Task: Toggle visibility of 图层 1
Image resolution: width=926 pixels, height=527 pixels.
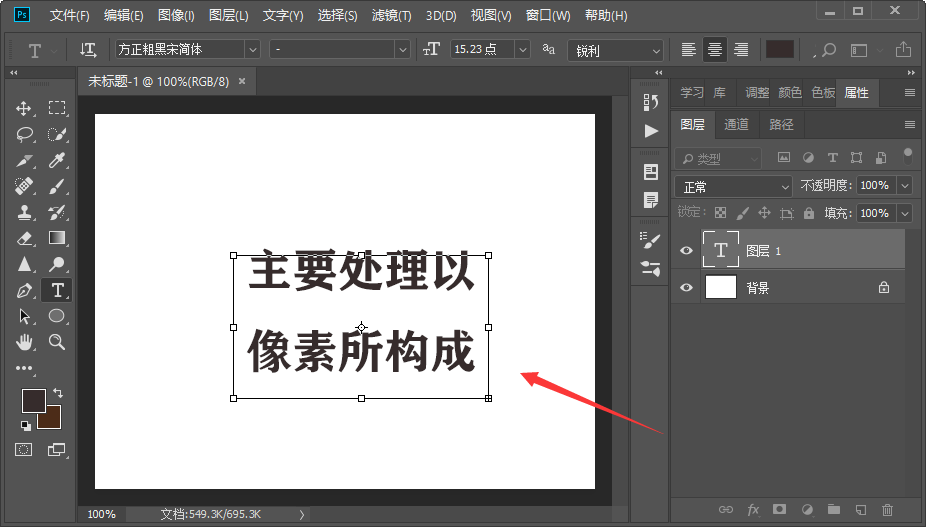Action: (686, 251)
